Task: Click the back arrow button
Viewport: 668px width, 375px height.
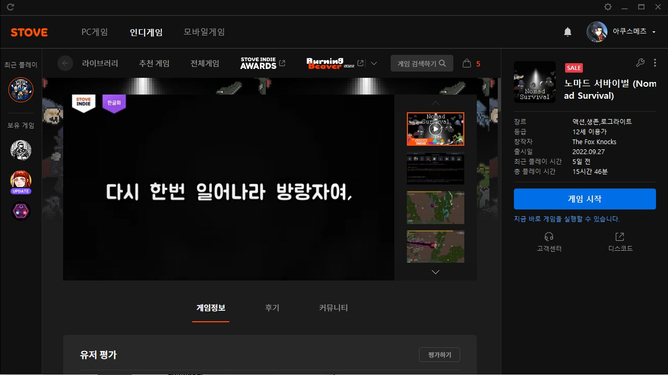Action: click(65, 63)
